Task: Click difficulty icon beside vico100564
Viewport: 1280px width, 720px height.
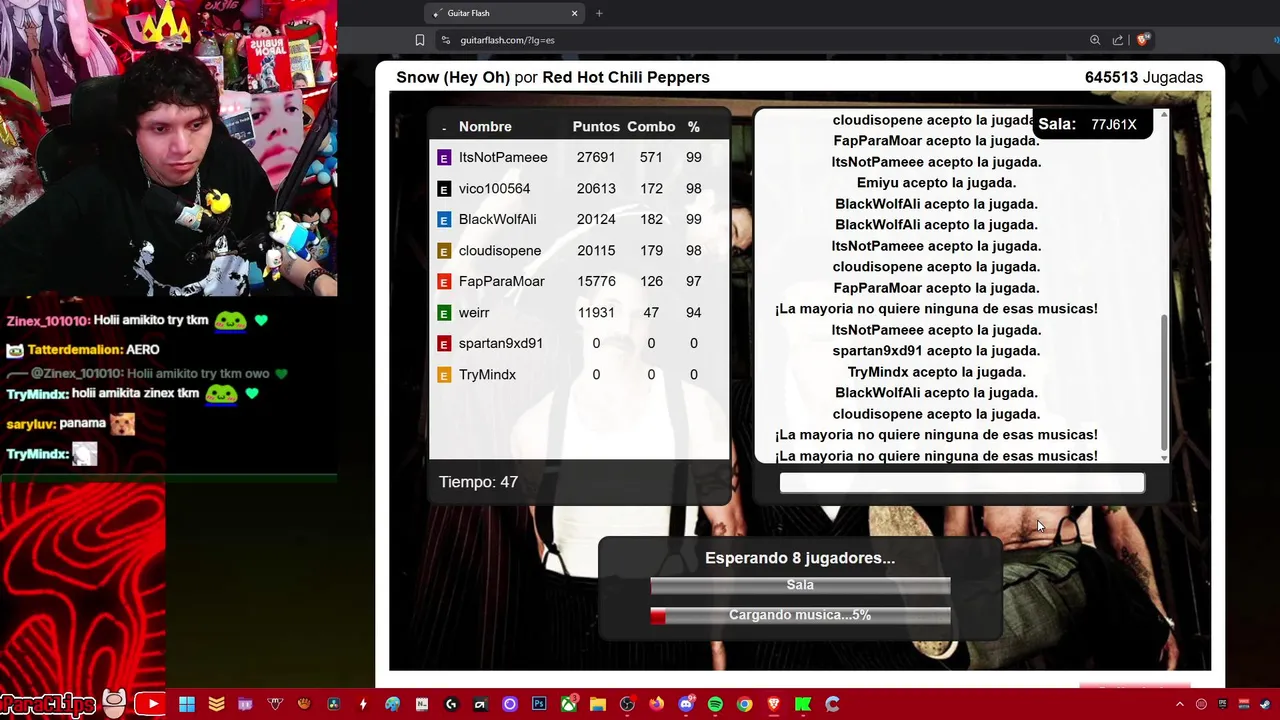Action: pyautogui.click(x=444, y=189)
